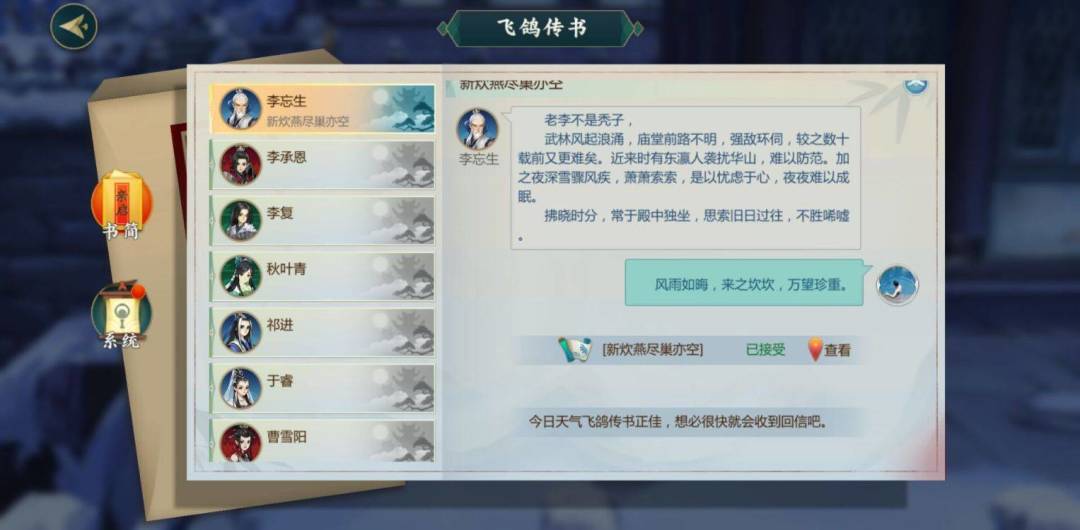Tap the player avatar beside the reply

(x=897, y=285)
